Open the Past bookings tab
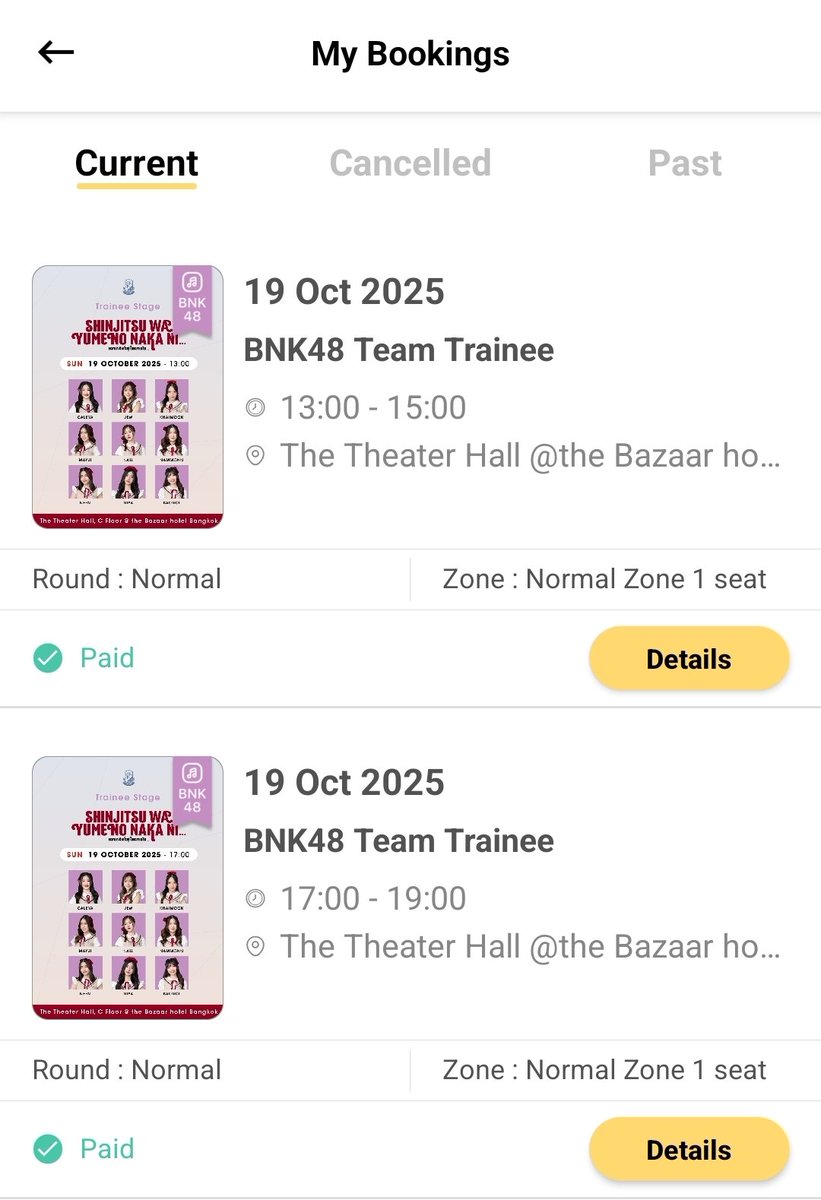The width and height of the screenshot is (821, 1200). pos(685,163)
